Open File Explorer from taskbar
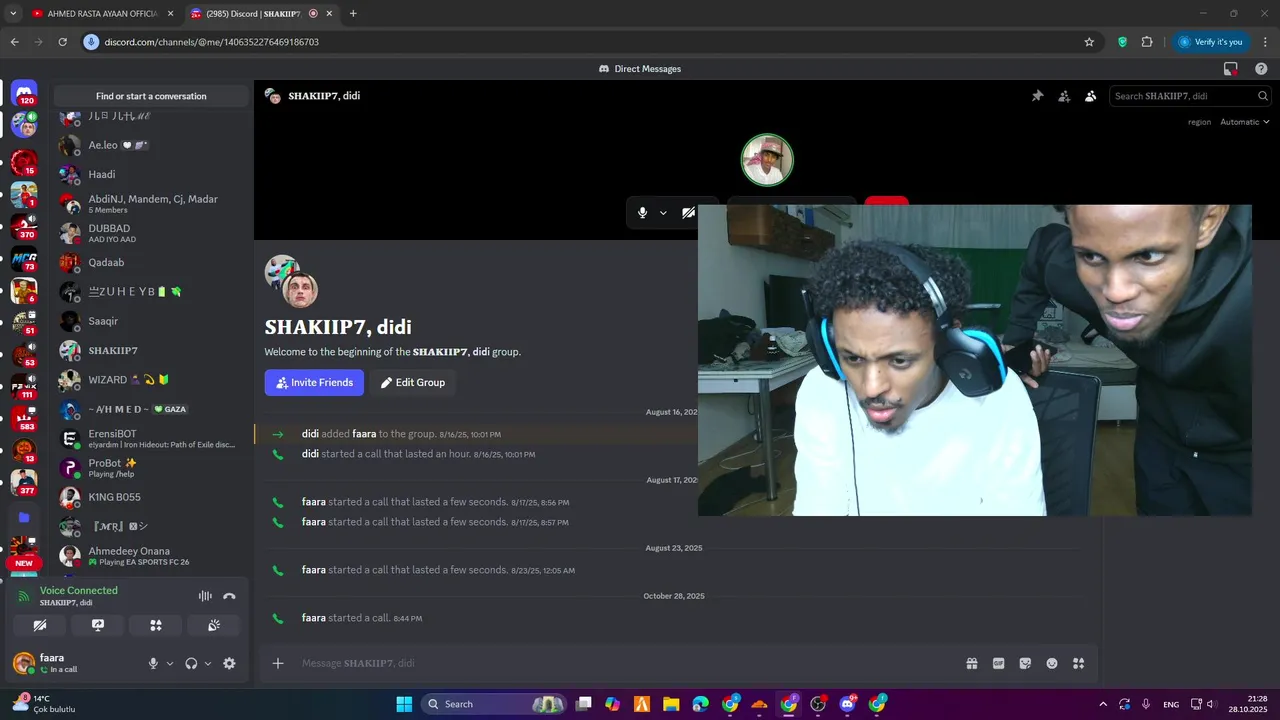This screenshot has width=1280, height=720. [671, 704]
